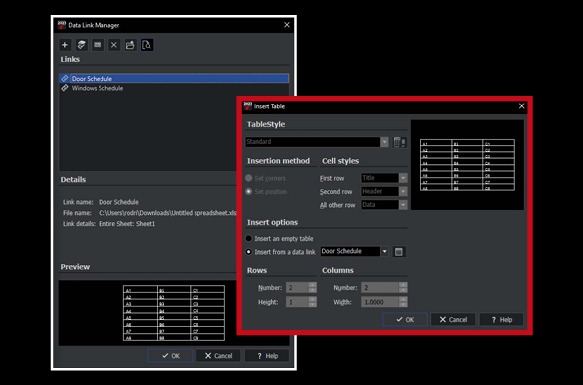Click the open linked file folder icon
583x385 pixels.
click(130, 45)
